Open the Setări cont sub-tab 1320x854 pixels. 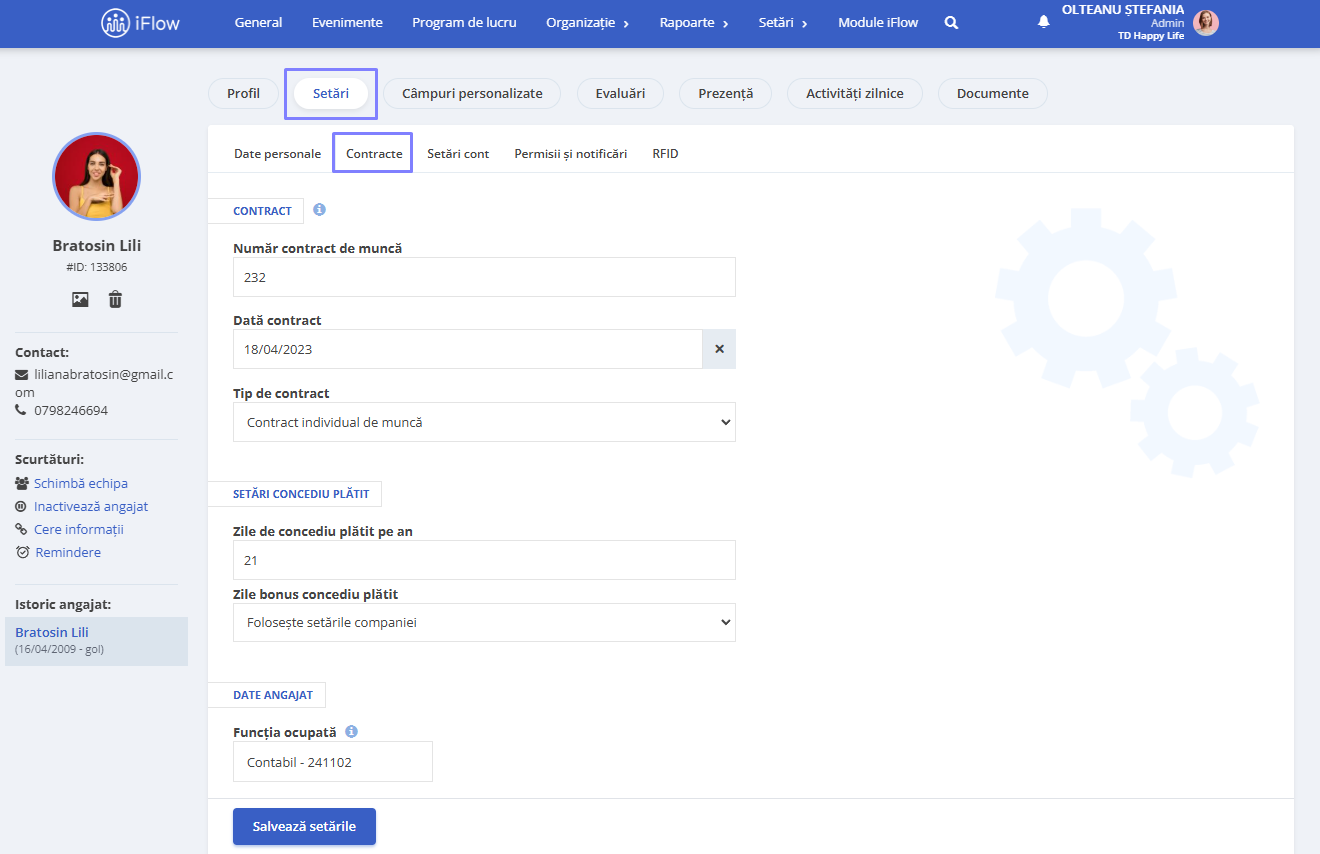coord(458,154)
